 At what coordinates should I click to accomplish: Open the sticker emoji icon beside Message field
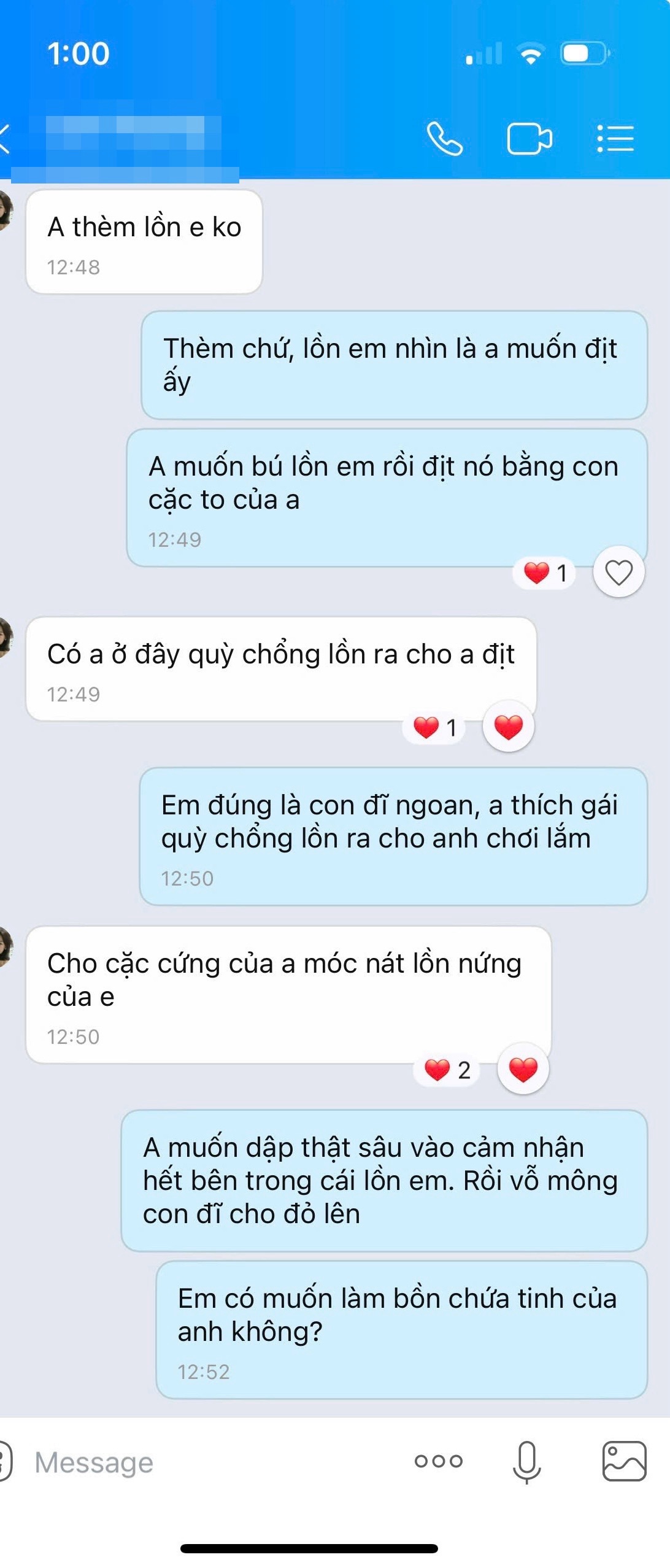tap(5, 1461)
